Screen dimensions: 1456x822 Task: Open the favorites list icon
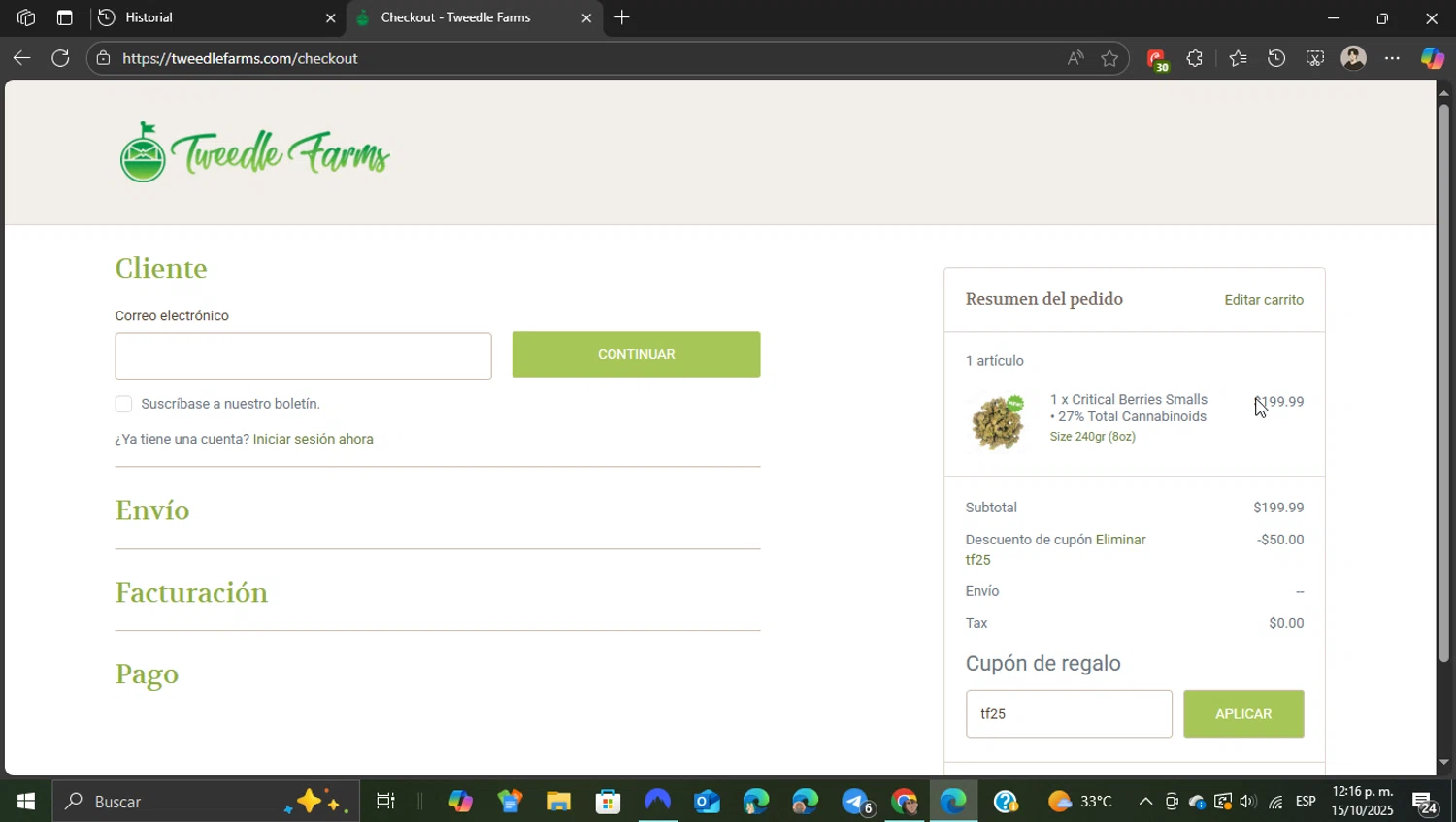pos(1238,58)
